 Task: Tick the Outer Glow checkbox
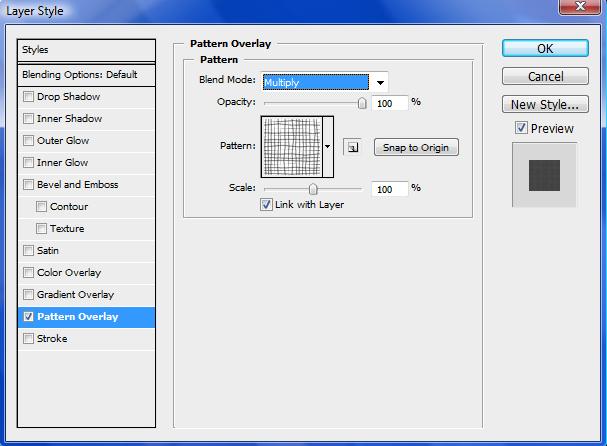click(x=28, y=140)
